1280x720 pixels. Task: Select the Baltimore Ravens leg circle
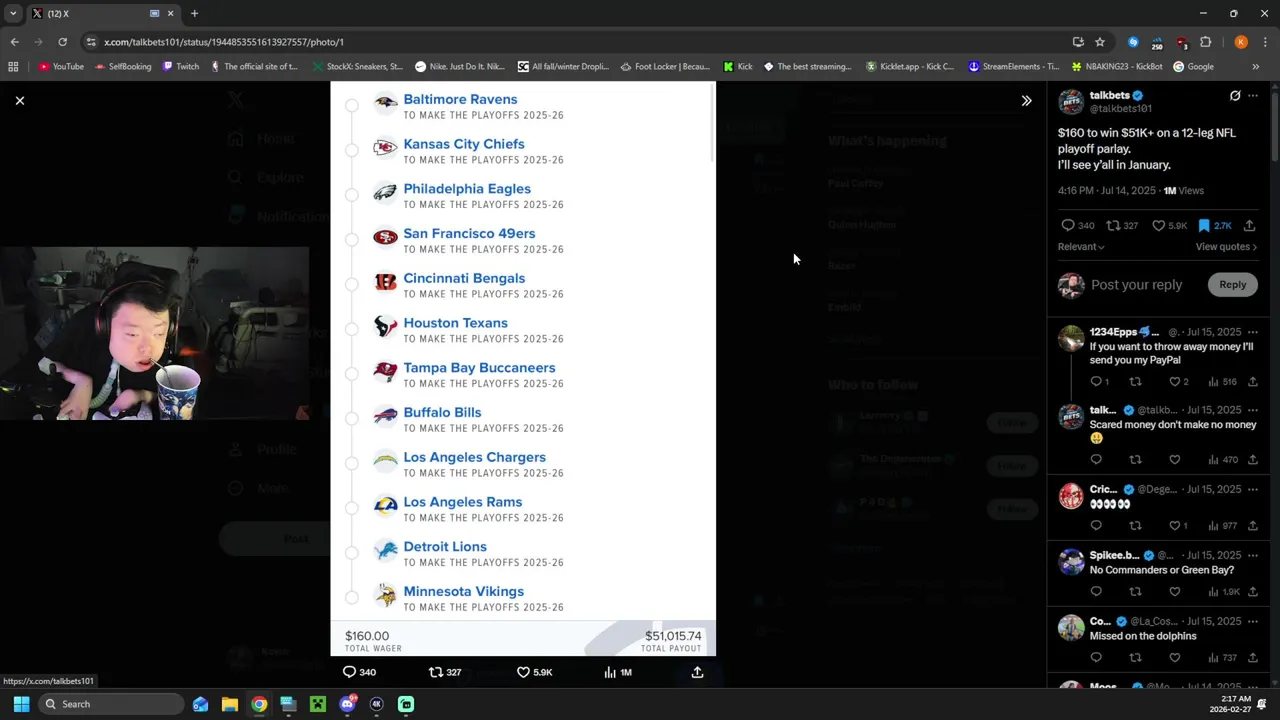351,105
